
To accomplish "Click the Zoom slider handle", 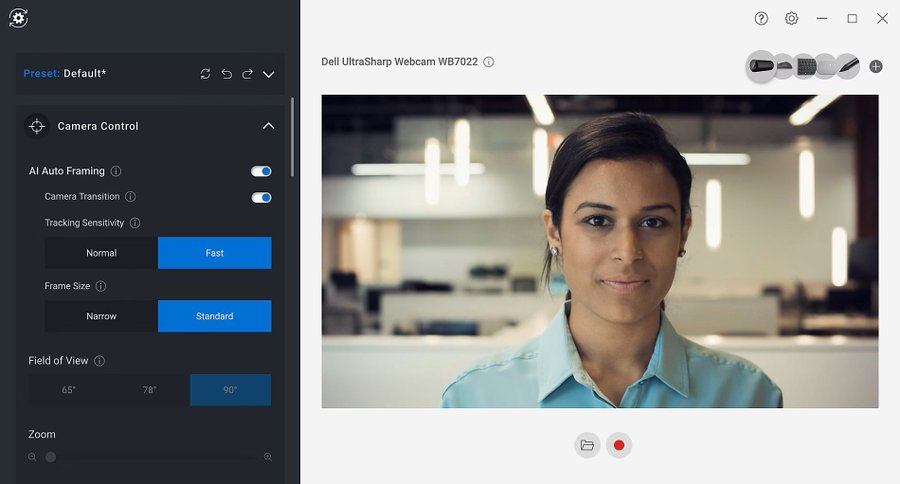I will [51, 457].
